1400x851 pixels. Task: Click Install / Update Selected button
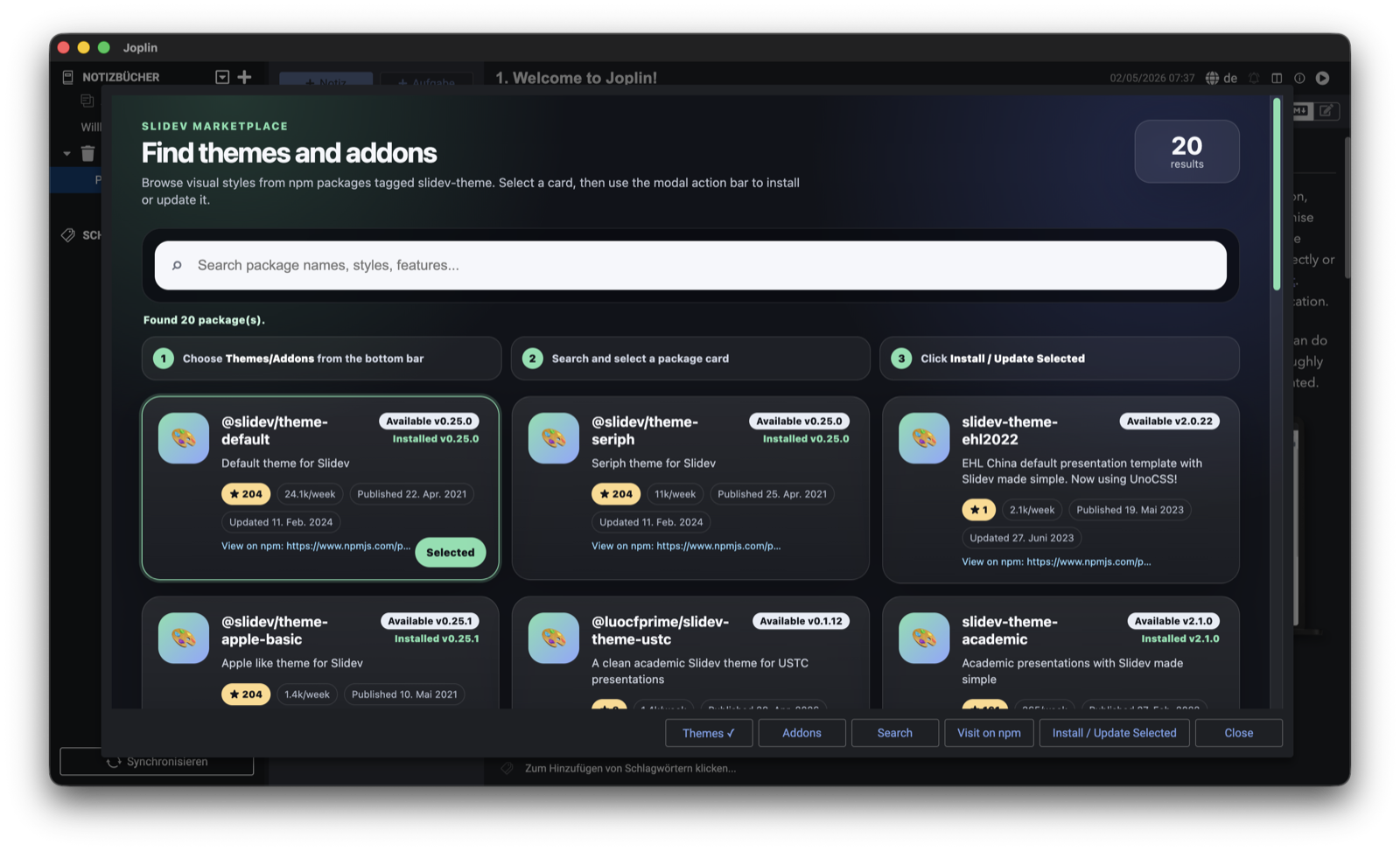point(1114,733)
